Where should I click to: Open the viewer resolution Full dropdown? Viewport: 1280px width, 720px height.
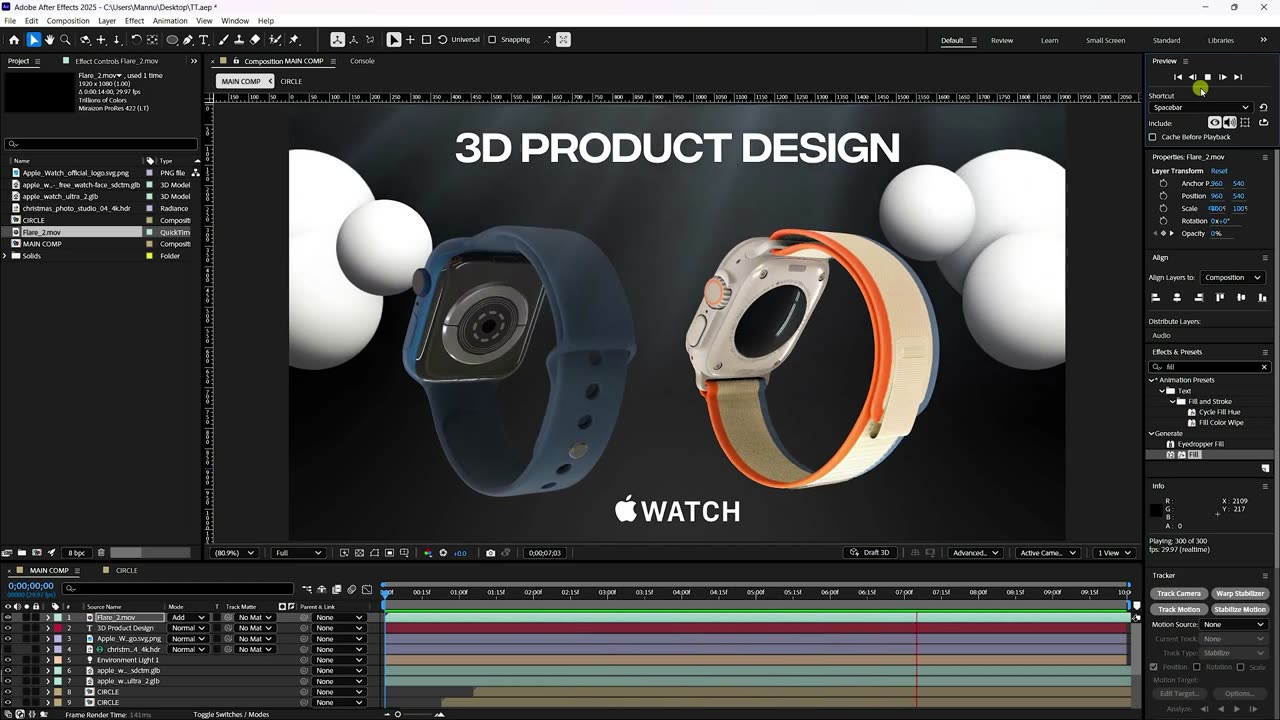[x=298, y=553]
